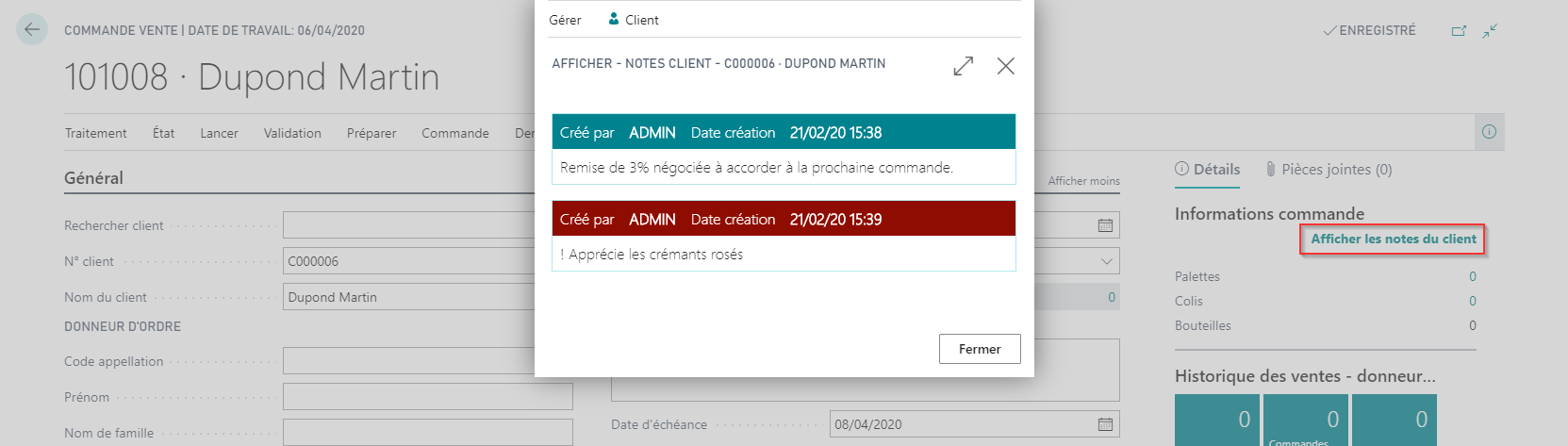Click the Informations commande heading
1568x446 pixels.
click(x=1269, y=214)
